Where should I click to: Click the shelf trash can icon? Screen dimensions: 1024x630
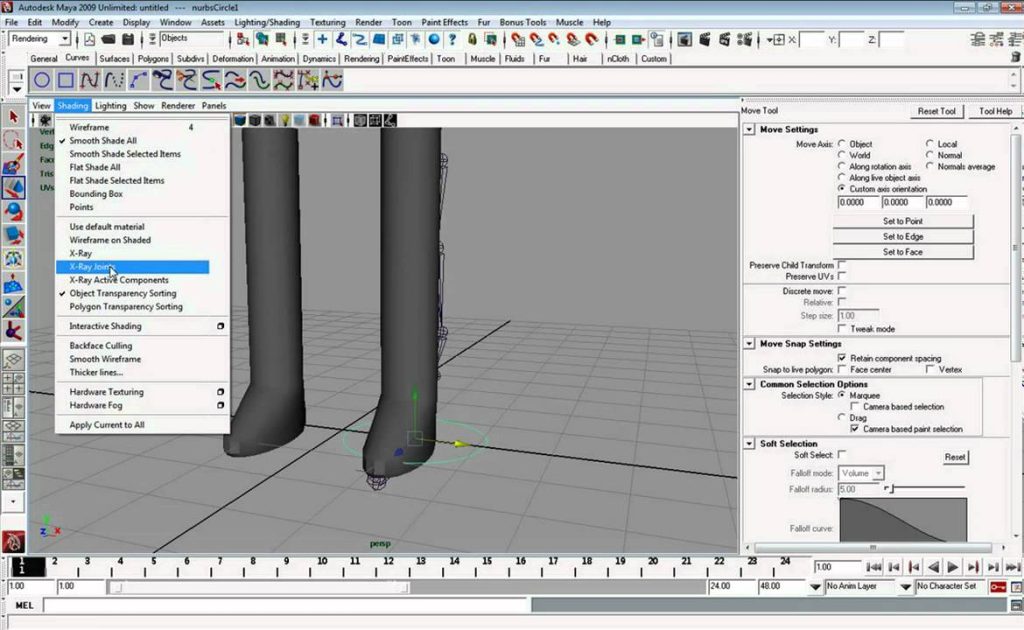click(x=1016, y=57)
